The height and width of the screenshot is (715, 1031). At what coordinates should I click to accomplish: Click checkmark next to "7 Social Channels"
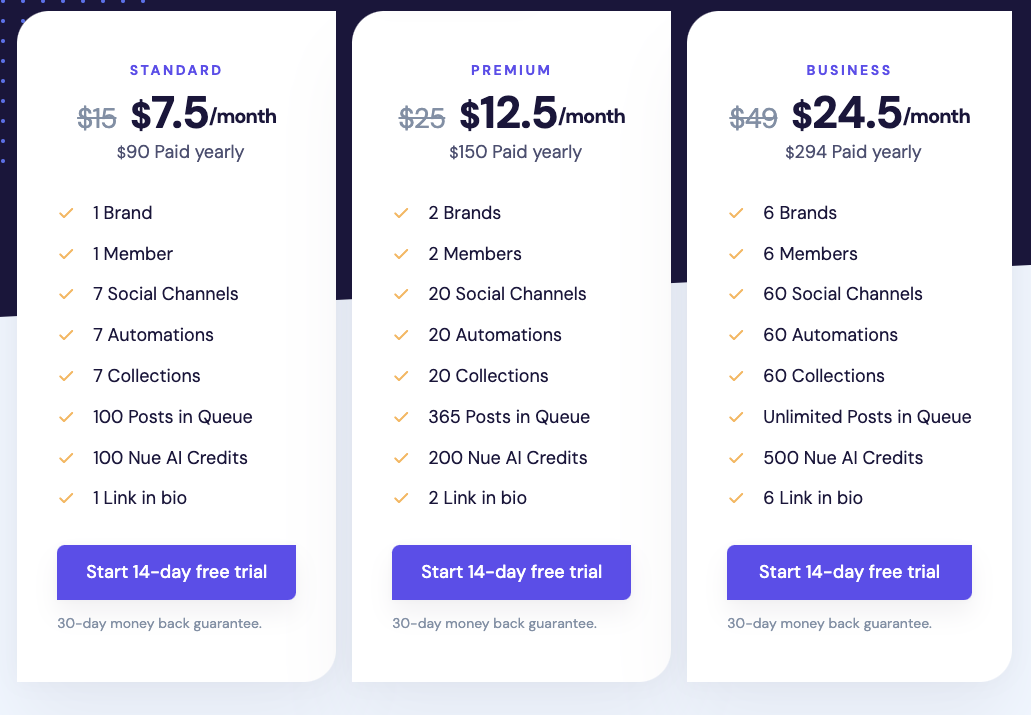tap(67, 294)
